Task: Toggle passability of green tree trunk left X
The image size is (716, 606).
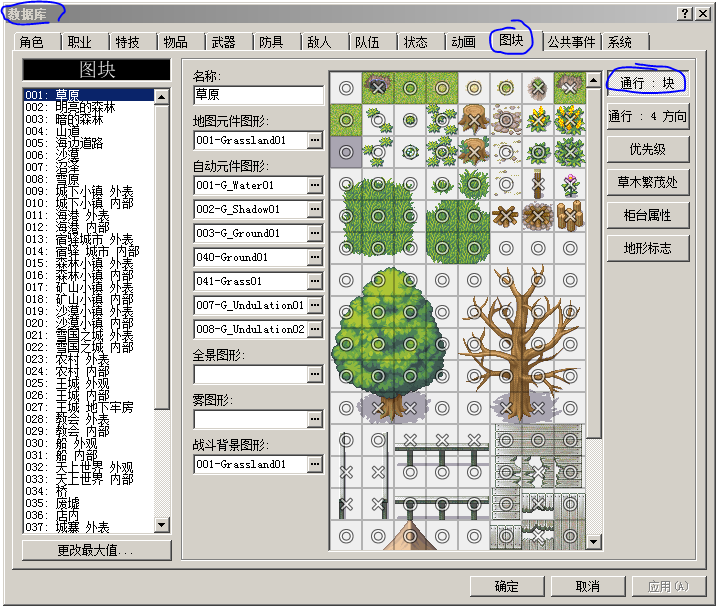Action: (x=378, y=408)
